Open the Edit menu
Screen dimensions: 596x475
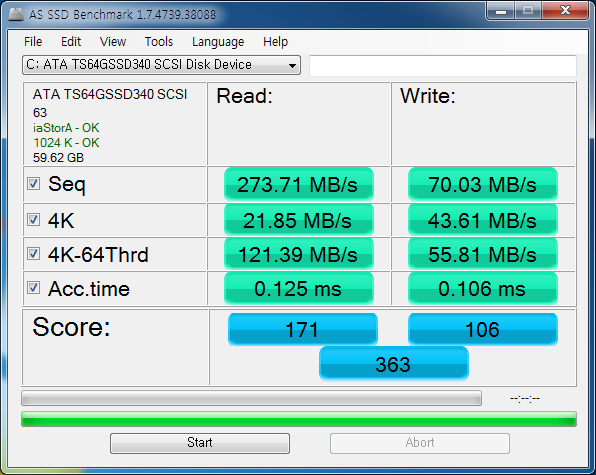pos(71,41)
